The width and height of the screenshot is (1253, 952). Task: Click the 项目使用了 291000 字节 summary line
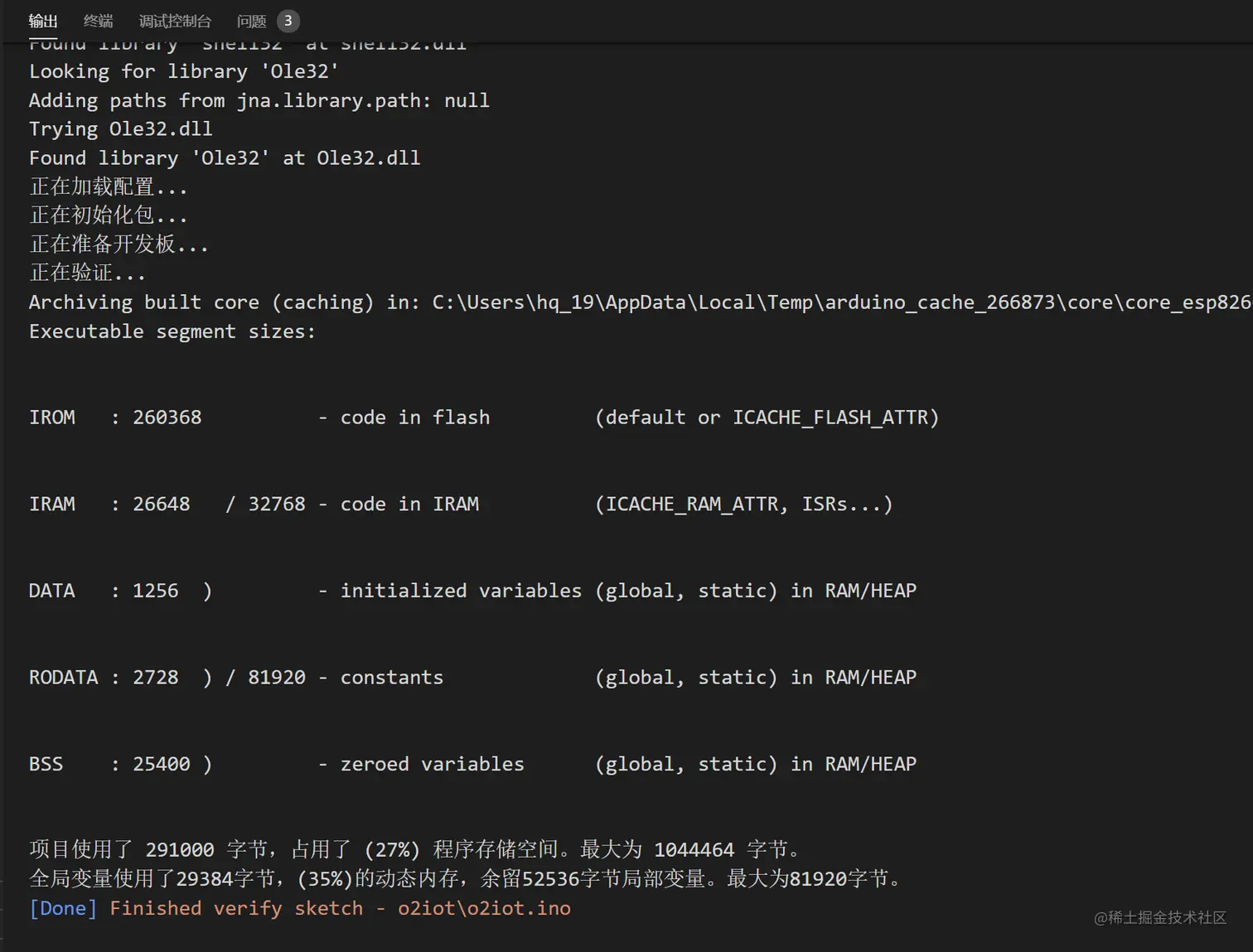[x=415, y=850]
